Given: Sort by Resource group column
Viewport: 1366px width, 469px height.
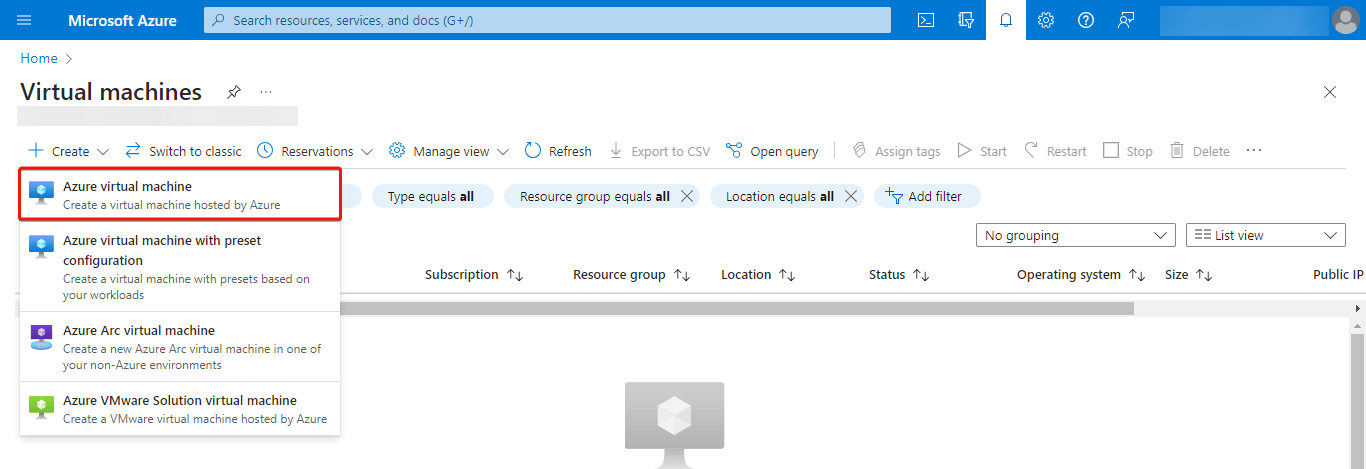Looking at the screenshot, I should coord(631,274).
